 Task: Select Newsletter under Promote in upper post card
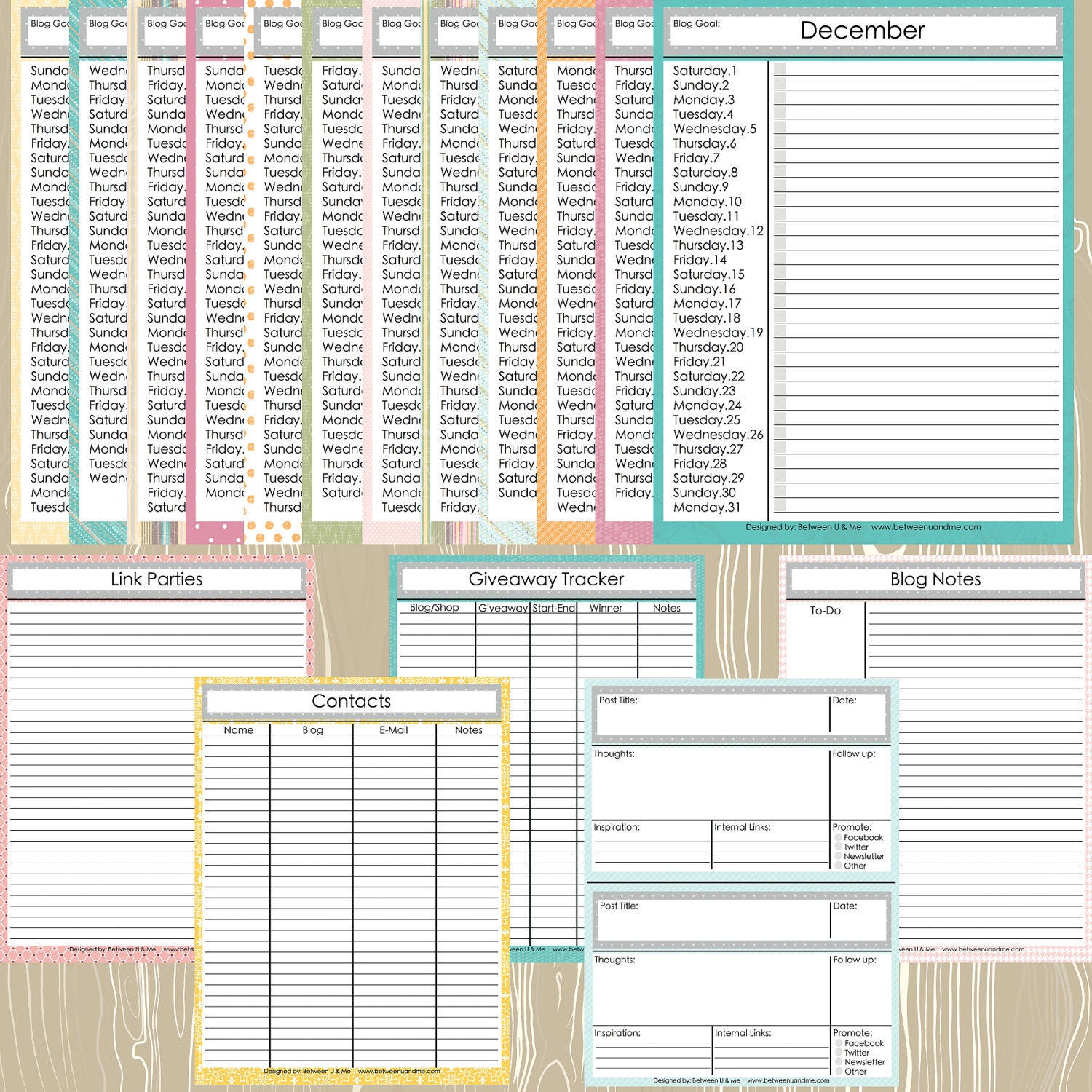838,857
